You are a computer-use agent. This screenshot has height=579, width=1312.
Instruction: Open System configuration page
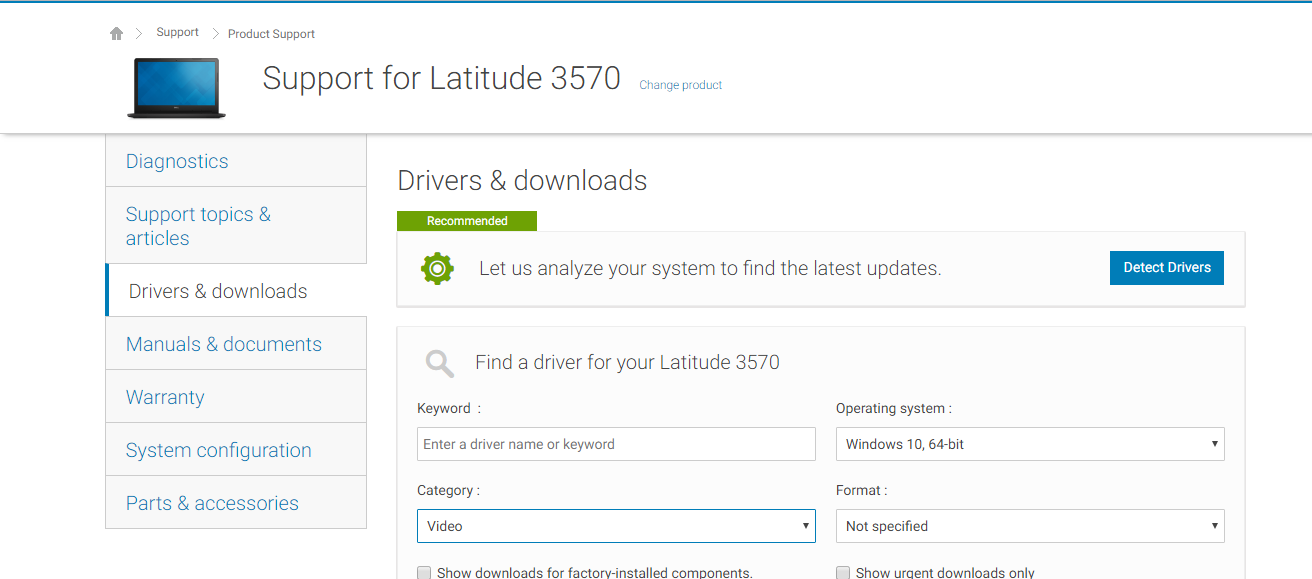236,450
